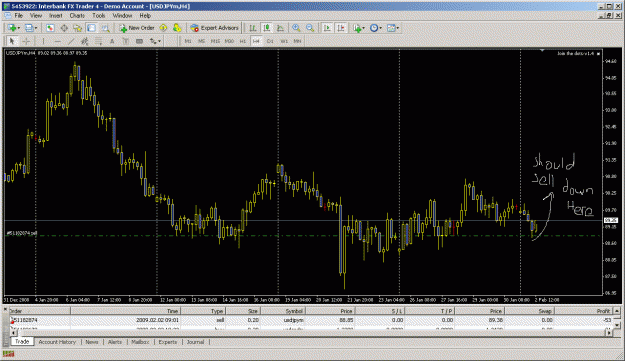
Task: Toggle the Auto Scroll chart icon
Action: 327,28
